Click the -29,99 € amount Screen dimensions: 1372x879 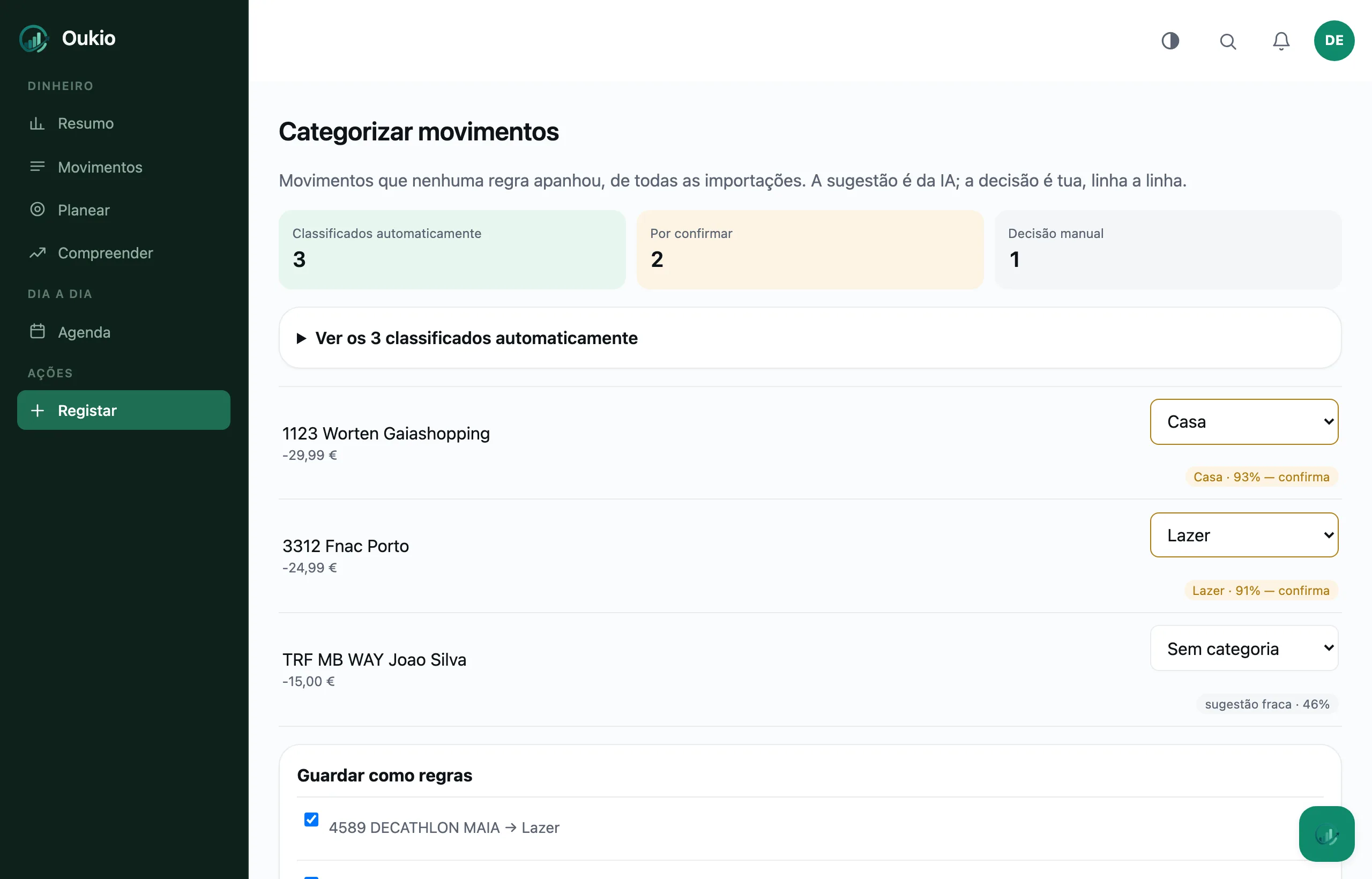point(309,456)
